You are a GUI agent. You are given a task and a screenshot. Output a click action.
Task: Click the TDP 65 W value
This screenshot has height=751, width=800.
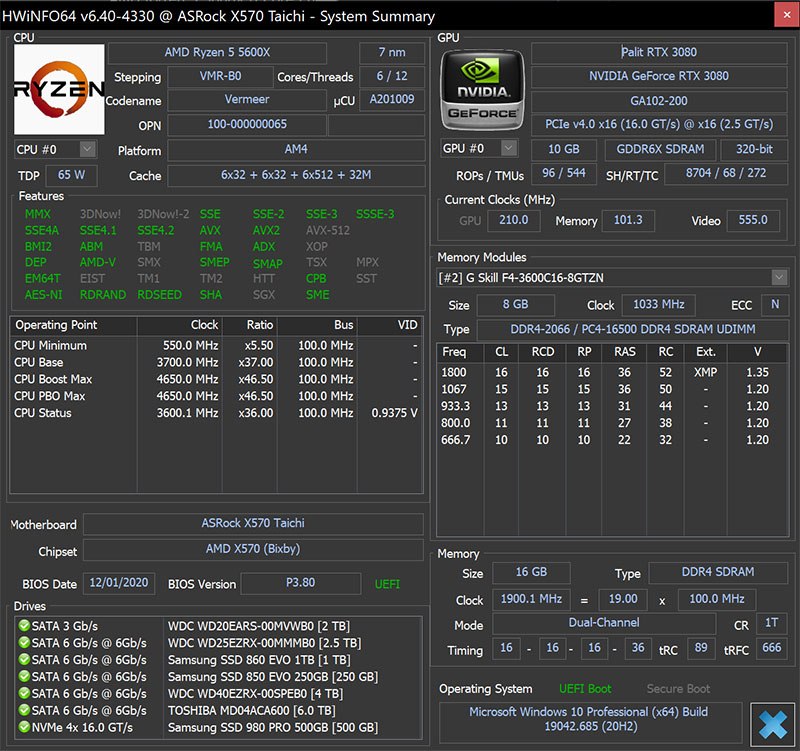click(71, 176)
